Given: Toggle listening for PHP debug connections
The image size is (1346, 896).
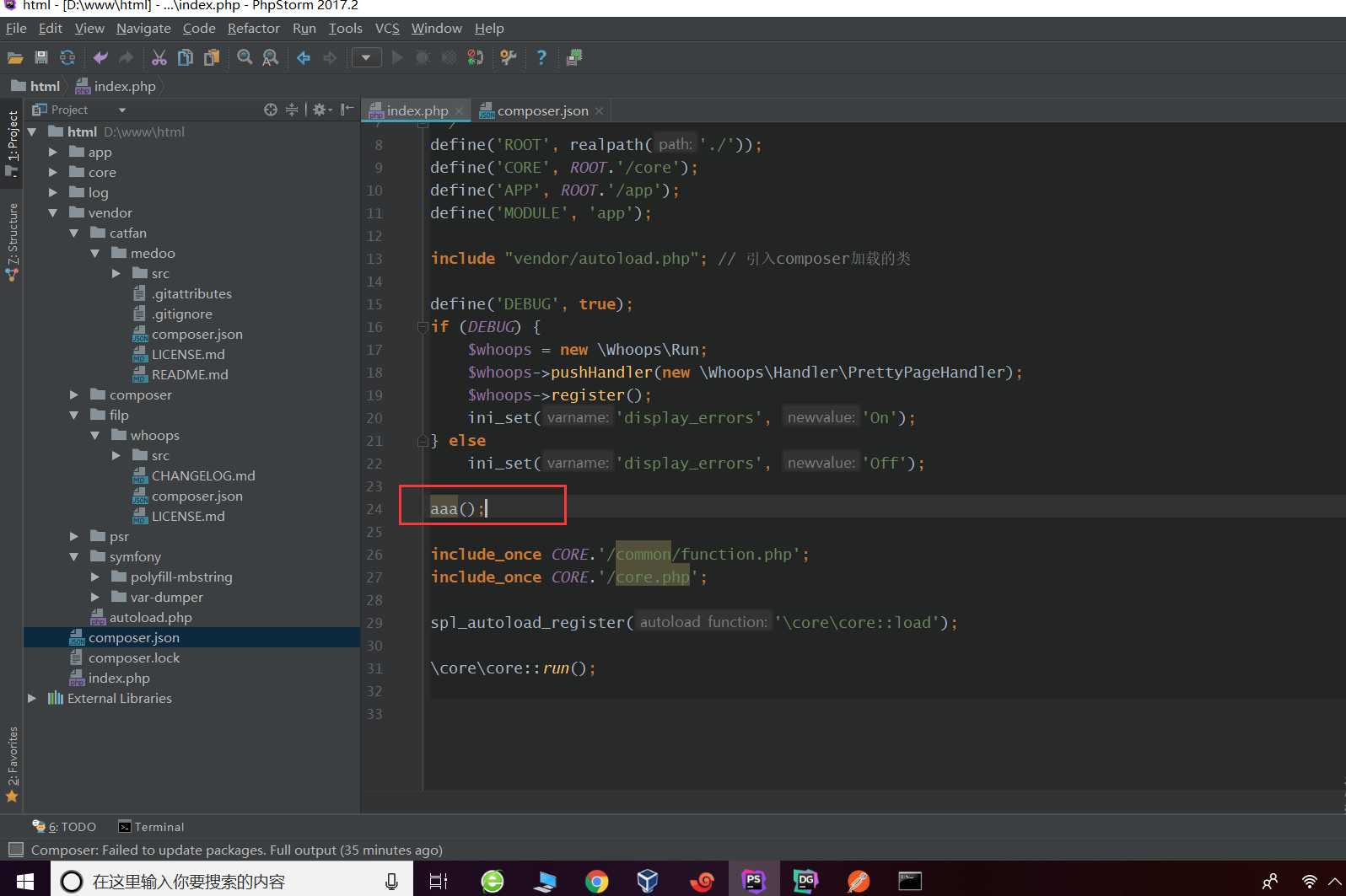Looking at the screenshot, I should [476, 57].
